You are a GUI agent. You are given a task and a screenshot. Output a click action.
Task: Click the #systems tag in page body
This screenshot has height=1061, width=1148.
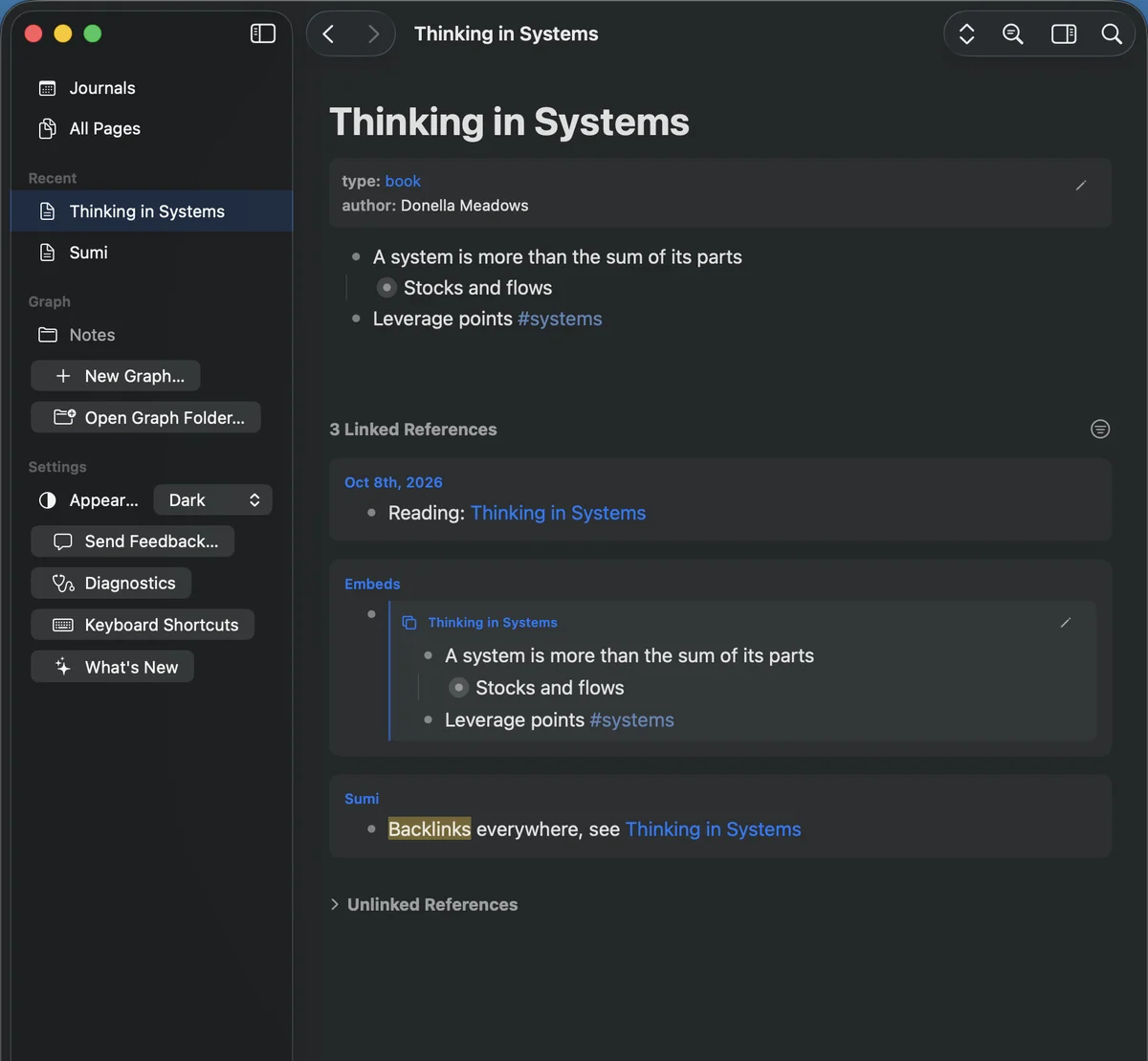(560, 319)
